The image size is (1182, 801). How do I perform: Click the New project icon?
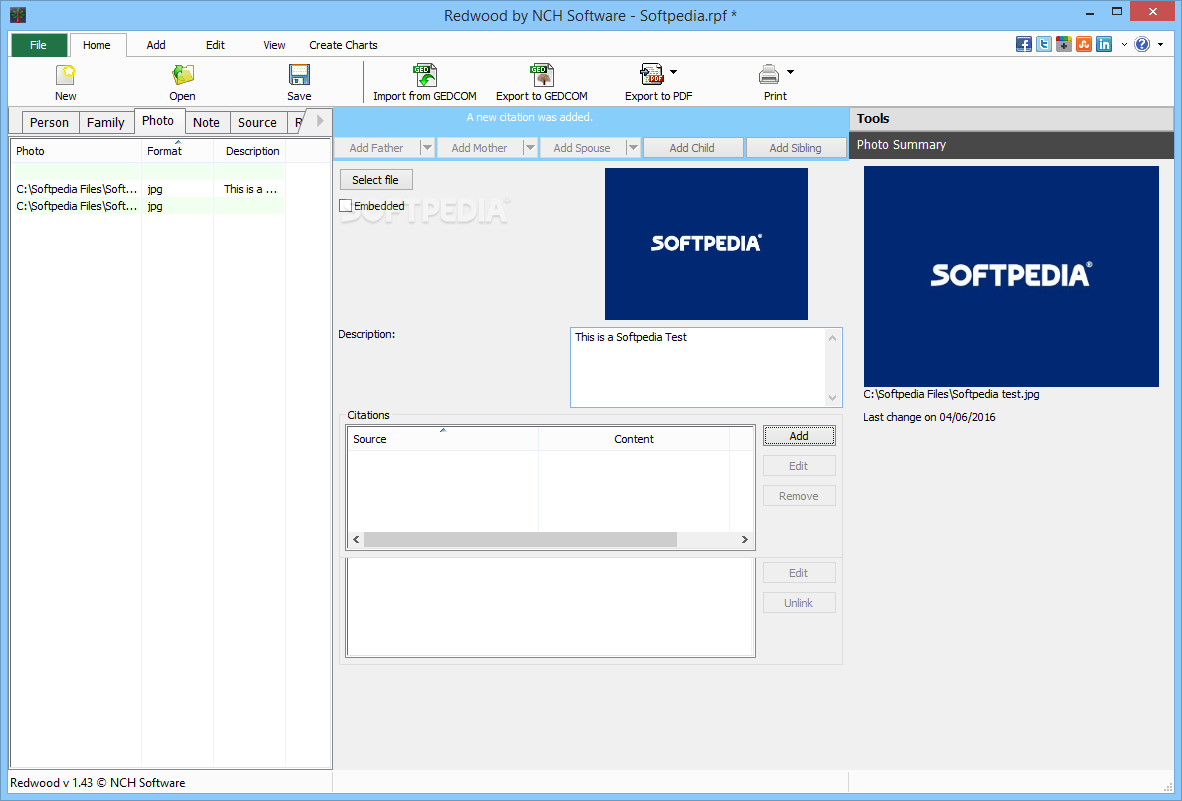coord(66,75)
